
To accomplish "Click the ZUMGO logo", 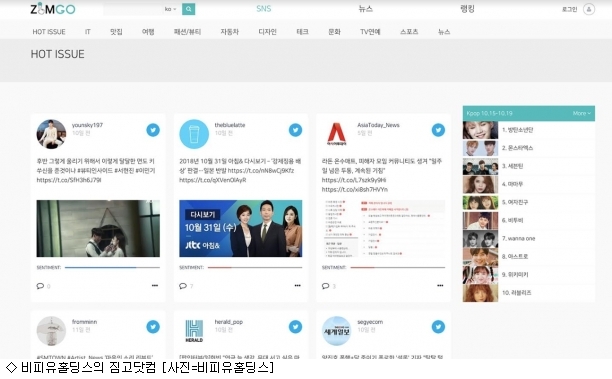I will 53,9.
